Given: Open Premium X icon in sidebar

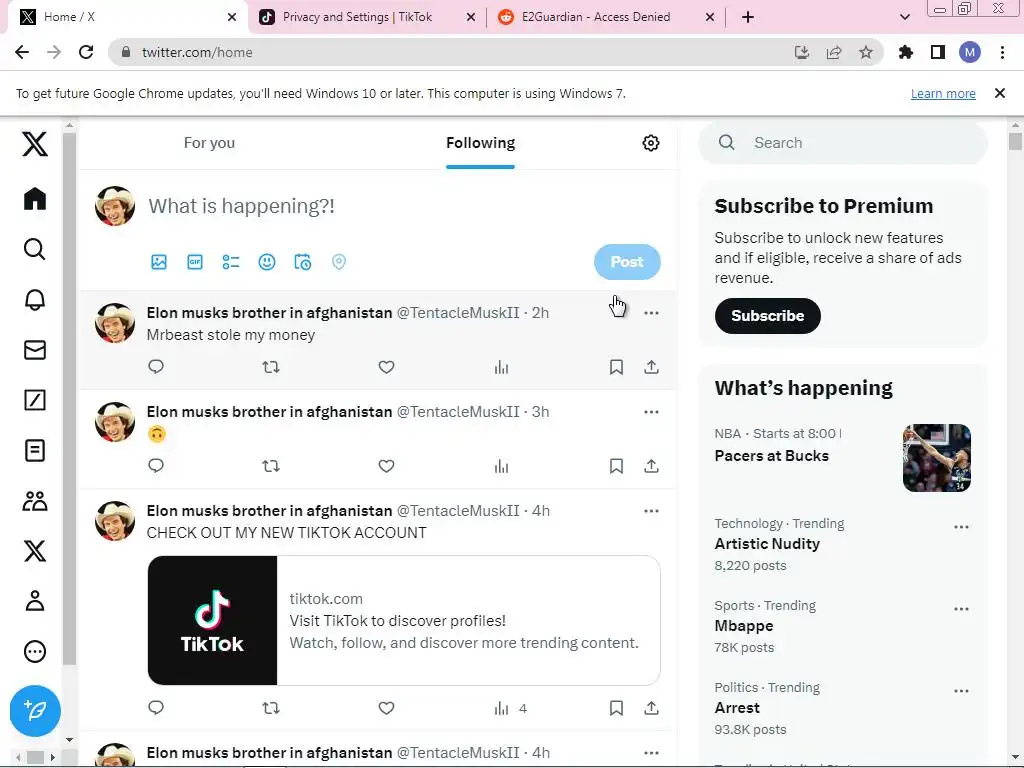Looking at the screenshot, I should [x=35, y=551].
